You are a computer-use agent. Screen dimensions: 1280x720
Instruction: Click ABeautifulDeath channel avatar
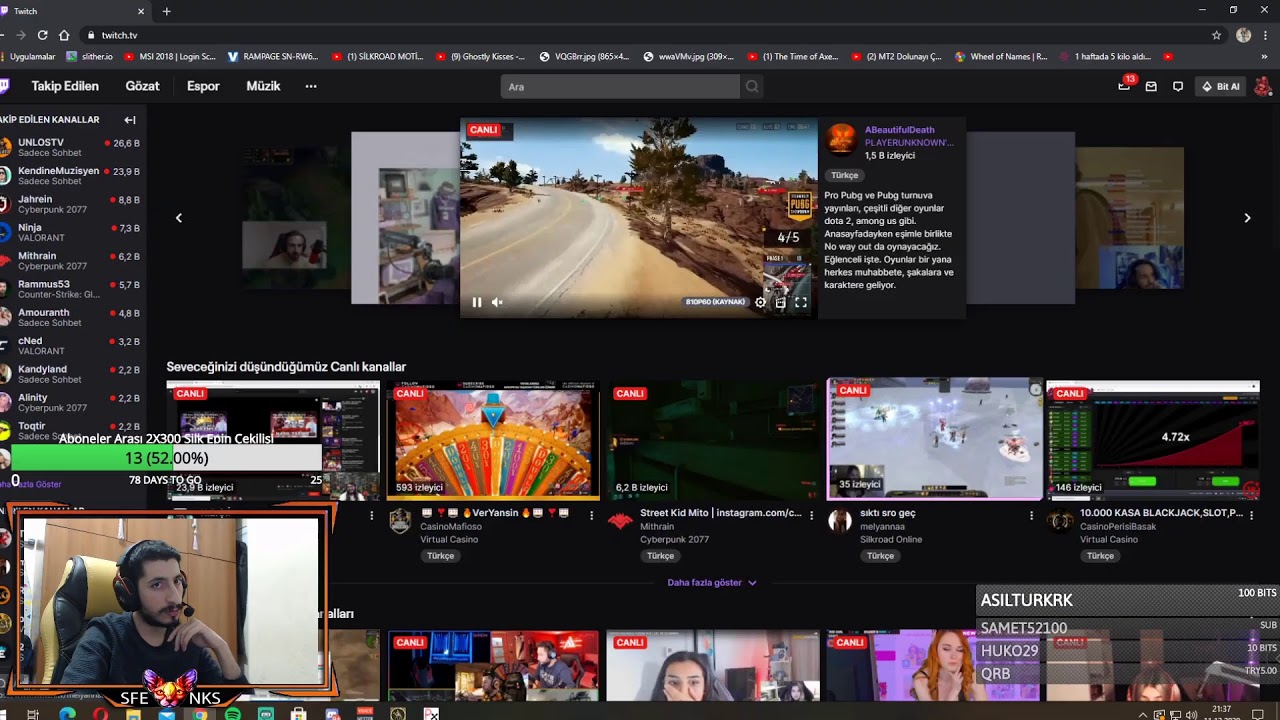pos(842,140)
